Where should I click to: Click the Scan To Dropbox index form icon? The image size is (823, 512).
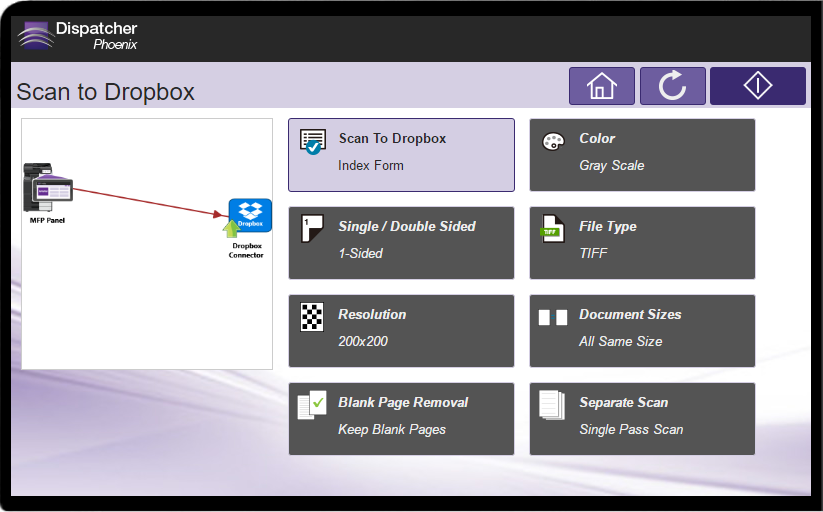(x=313, y=142)
